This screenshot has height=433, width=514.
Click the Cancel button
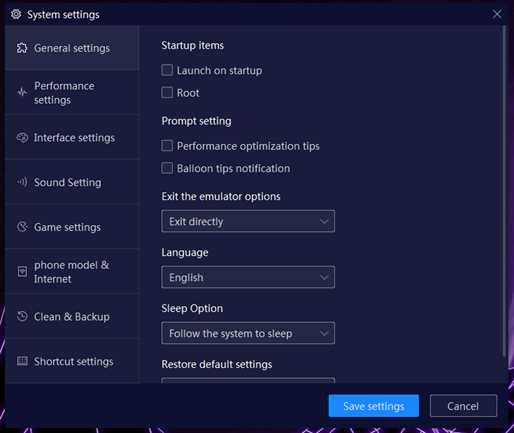[x=463, y=406]
